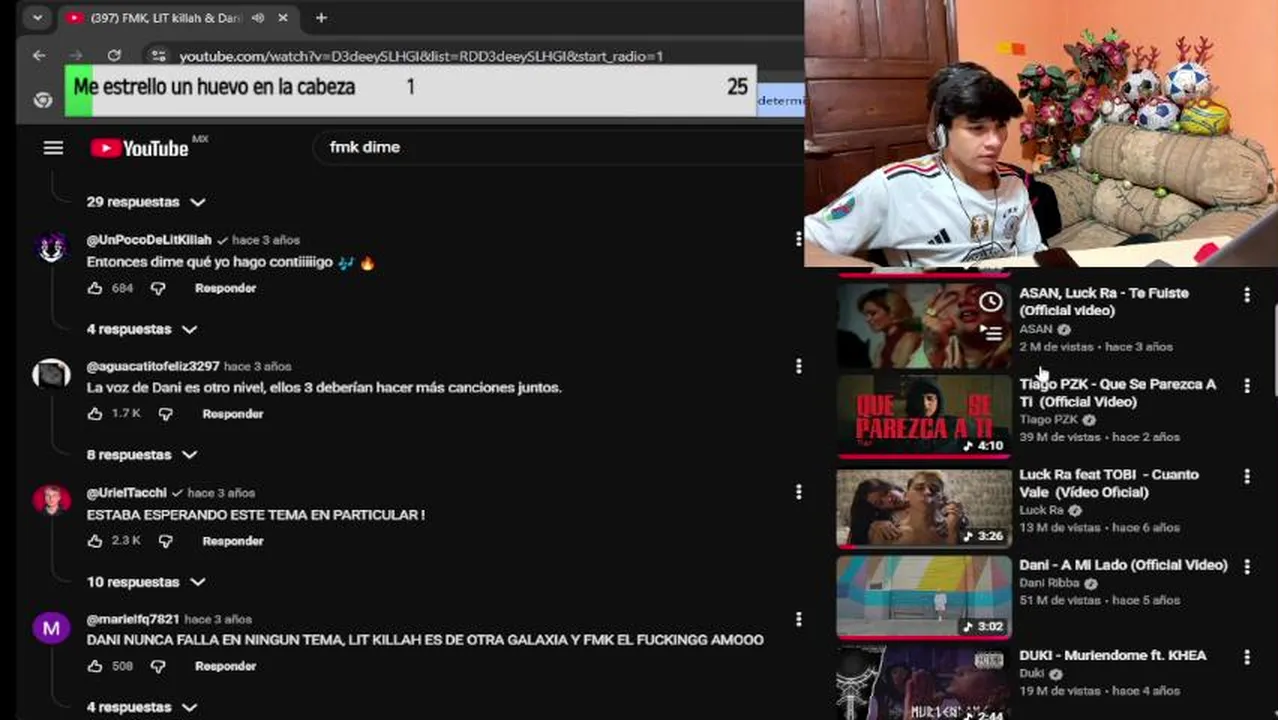1278x720 pixels.
Task: Open @marielfq7821 channel link
Action: pyautogui.click(x=133, y=620)
